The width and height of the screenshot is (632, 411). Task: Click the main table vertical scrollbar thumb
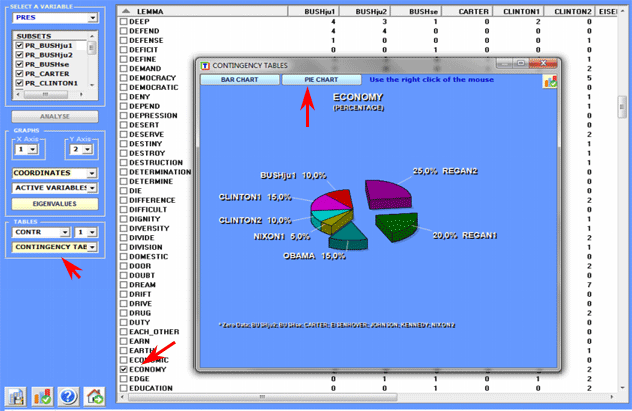623,107
